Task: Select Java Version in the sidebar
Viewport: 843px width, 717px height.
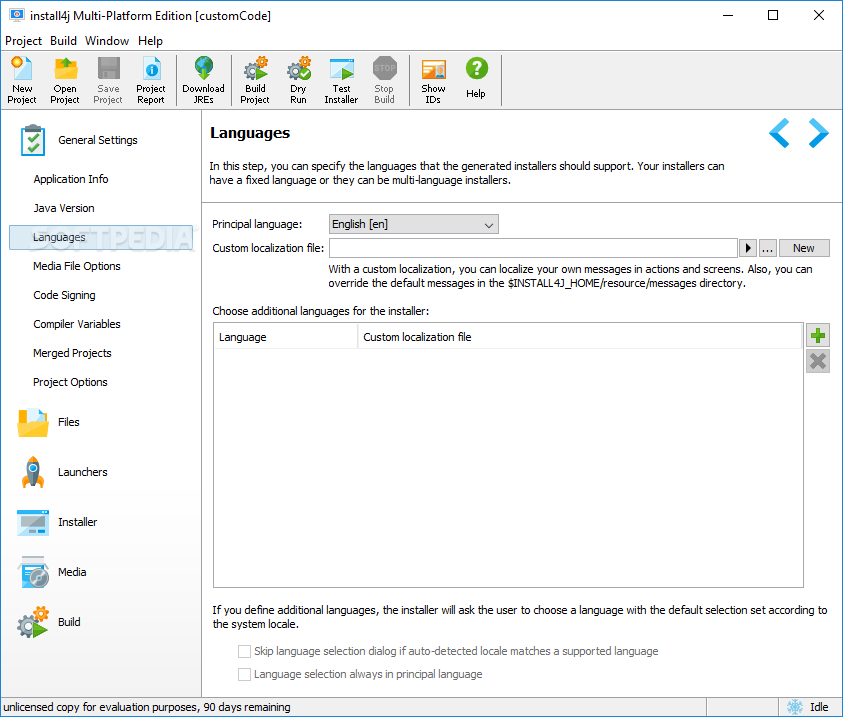Action: tap(64, 208)
